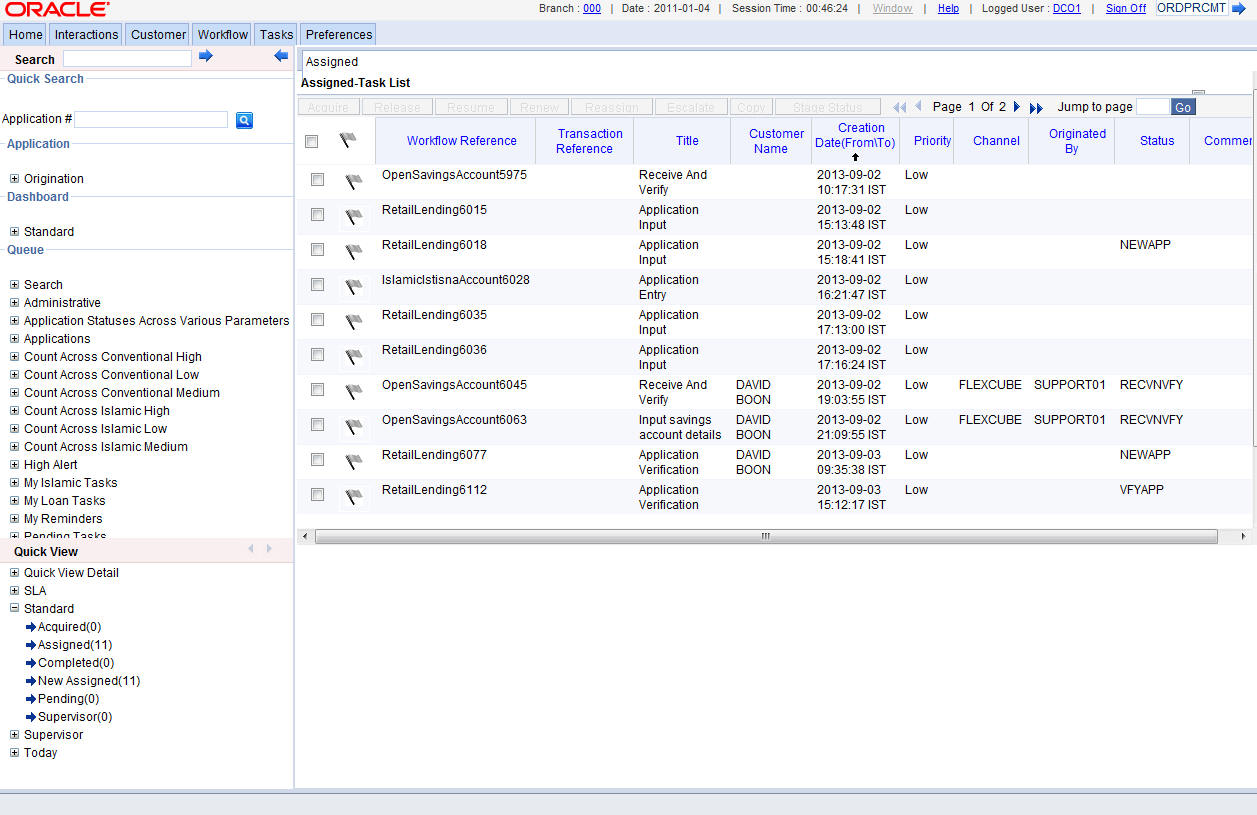Check the box for OpenSavingsAccount5975
The width and height of the screenshot is (1257, 815).
point(317,179)
